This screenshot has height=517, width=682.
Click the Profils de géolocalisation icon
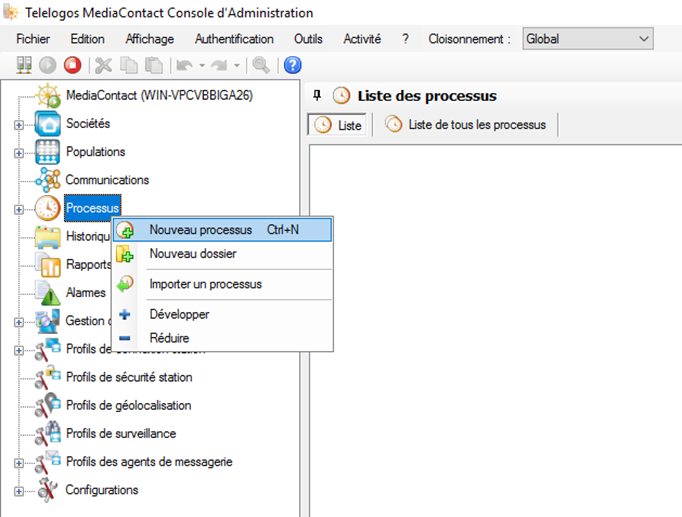pos(48,405)
